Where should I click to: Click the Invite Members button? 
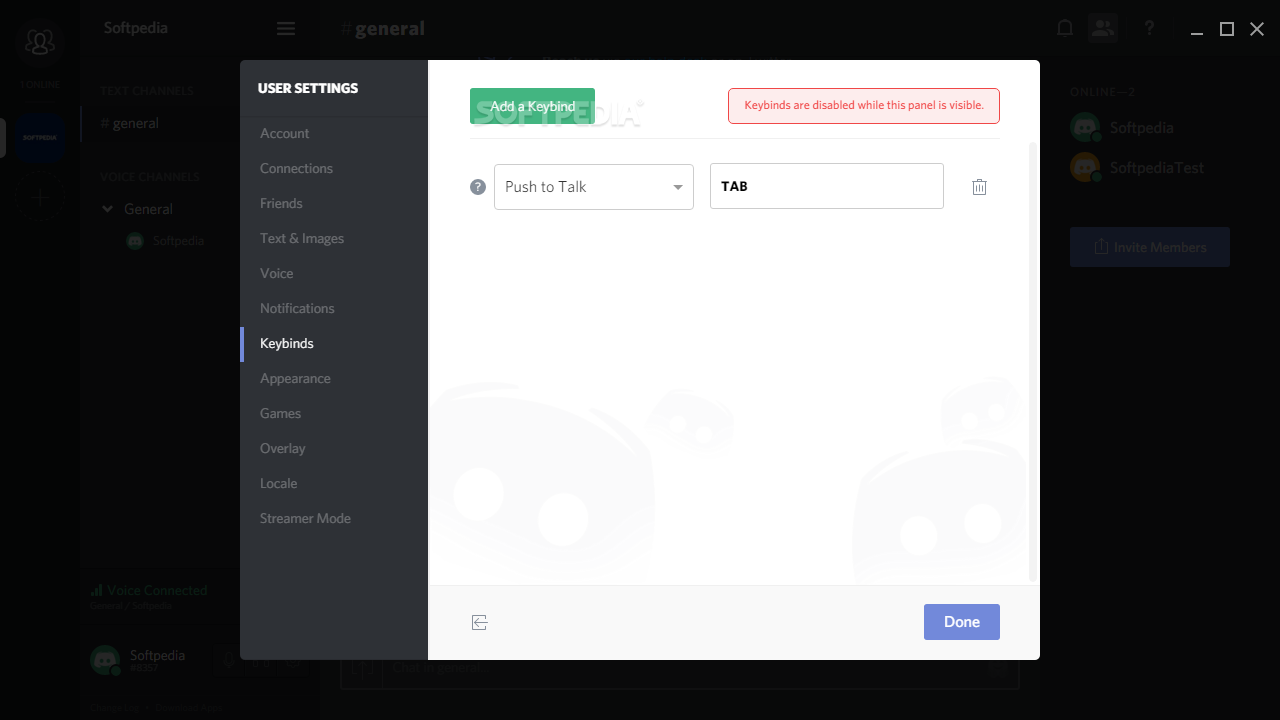pyautogui.click(x=1150, y=247)
